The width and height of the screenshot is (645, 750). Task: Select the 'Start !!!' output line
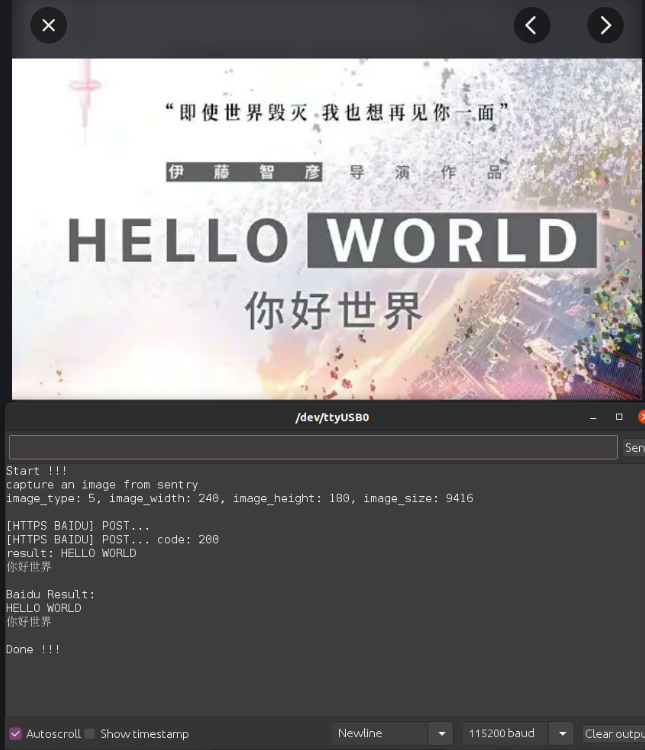tap(36, 471)
